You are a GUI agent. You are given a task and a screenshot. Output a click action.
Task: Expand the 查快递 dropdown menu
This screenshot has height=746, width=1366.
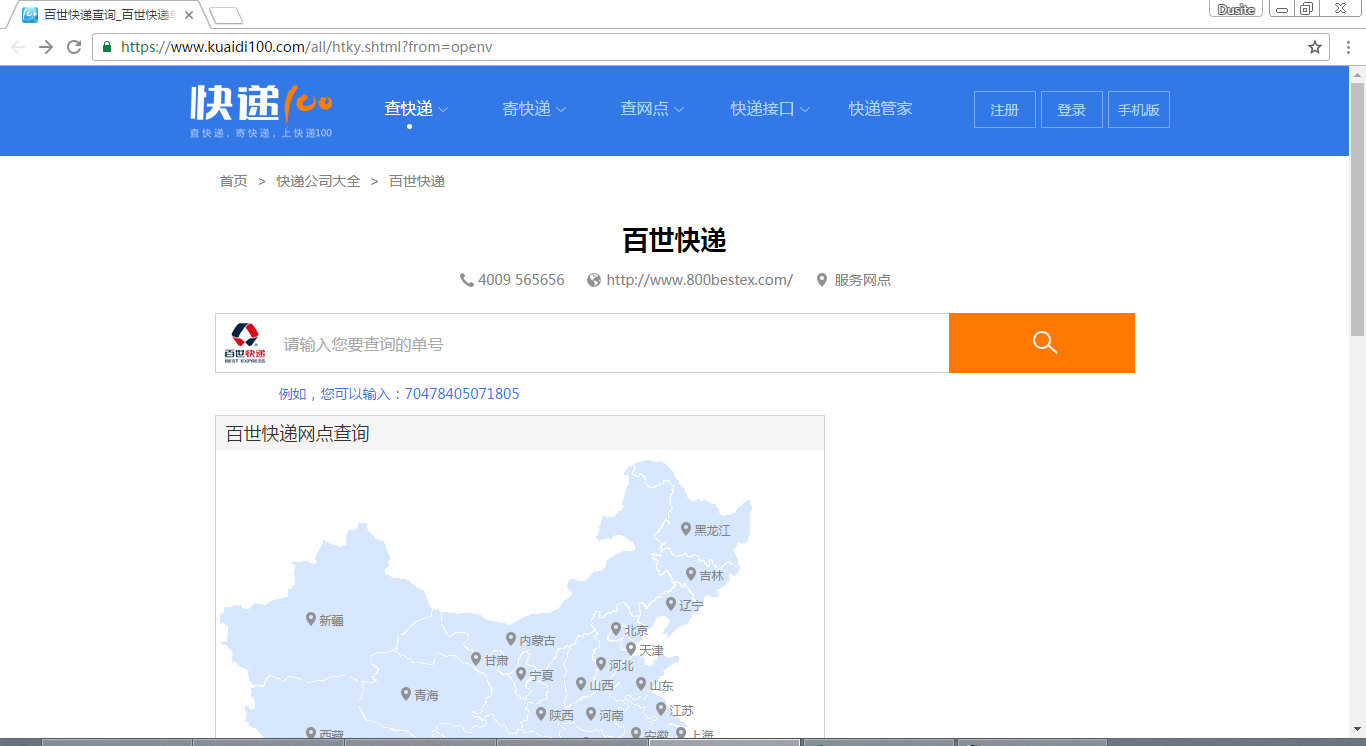[416, 109]
